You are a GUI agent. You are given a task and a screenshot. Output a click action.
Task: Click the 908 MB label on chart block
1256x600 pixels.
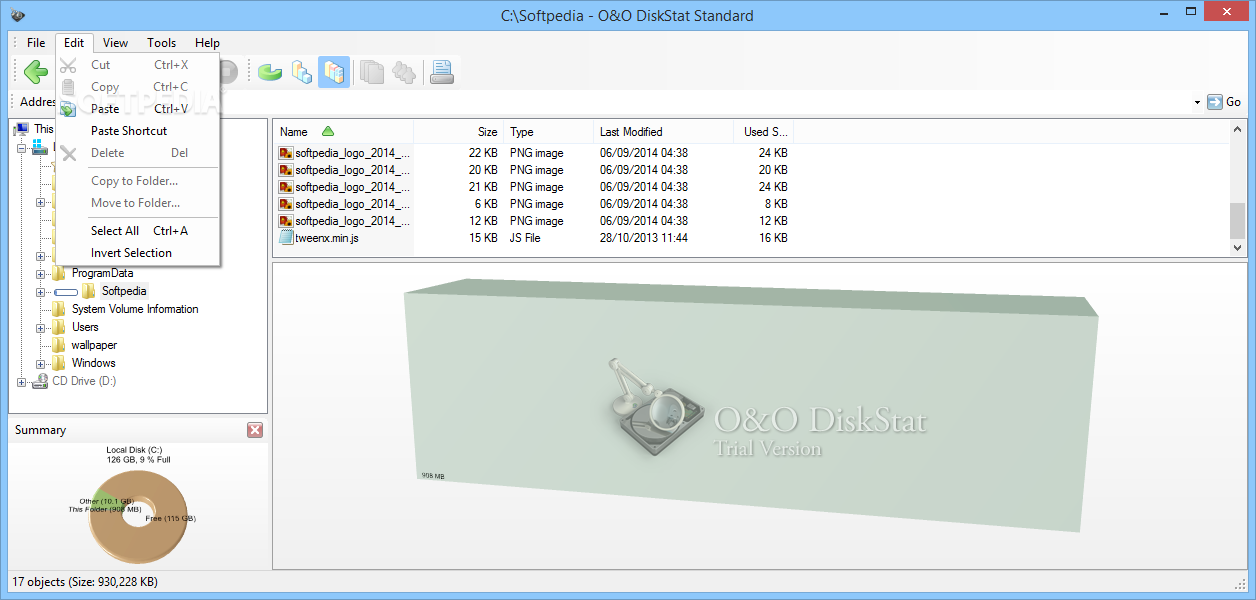click(433, 476)
